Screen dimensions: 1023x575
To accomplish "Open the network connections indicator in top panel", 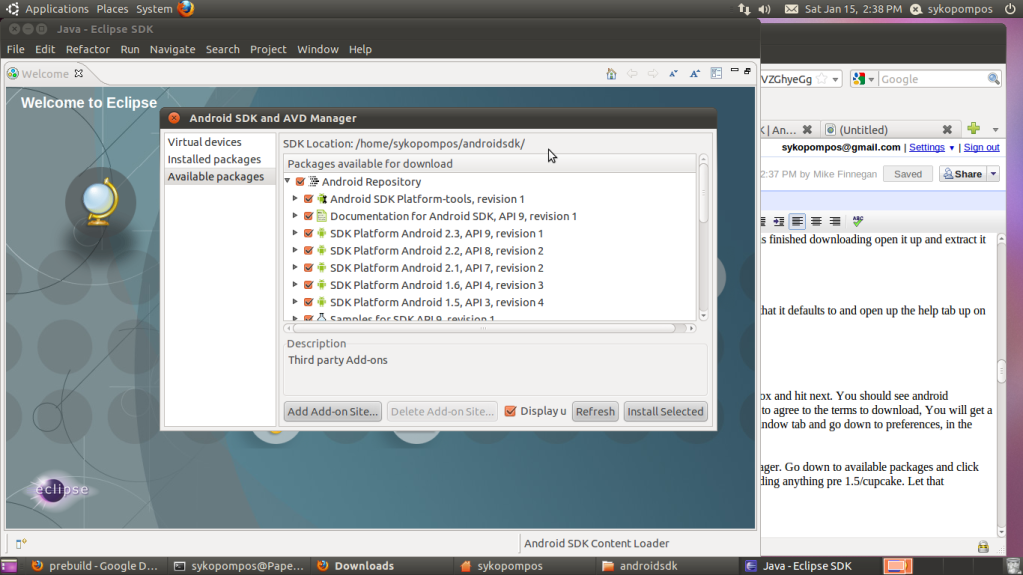I will 744,9.
